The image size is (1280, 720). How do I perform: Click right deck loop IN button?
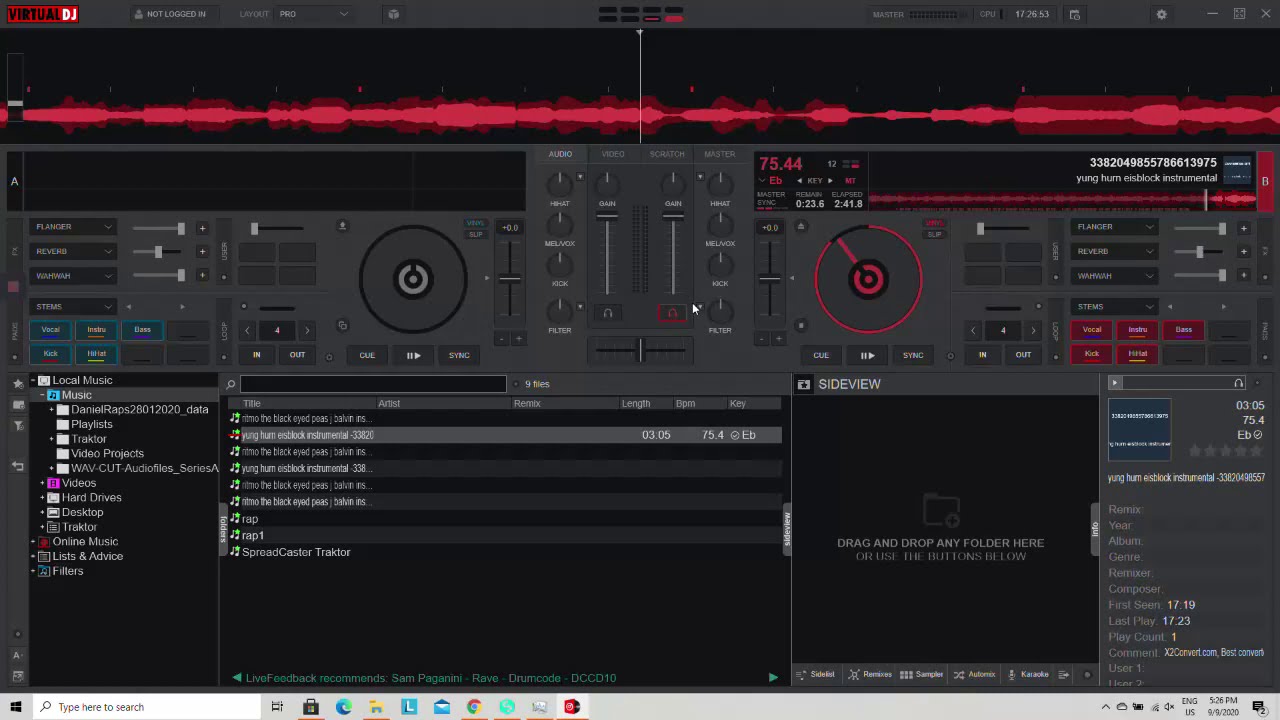(982, 355)
